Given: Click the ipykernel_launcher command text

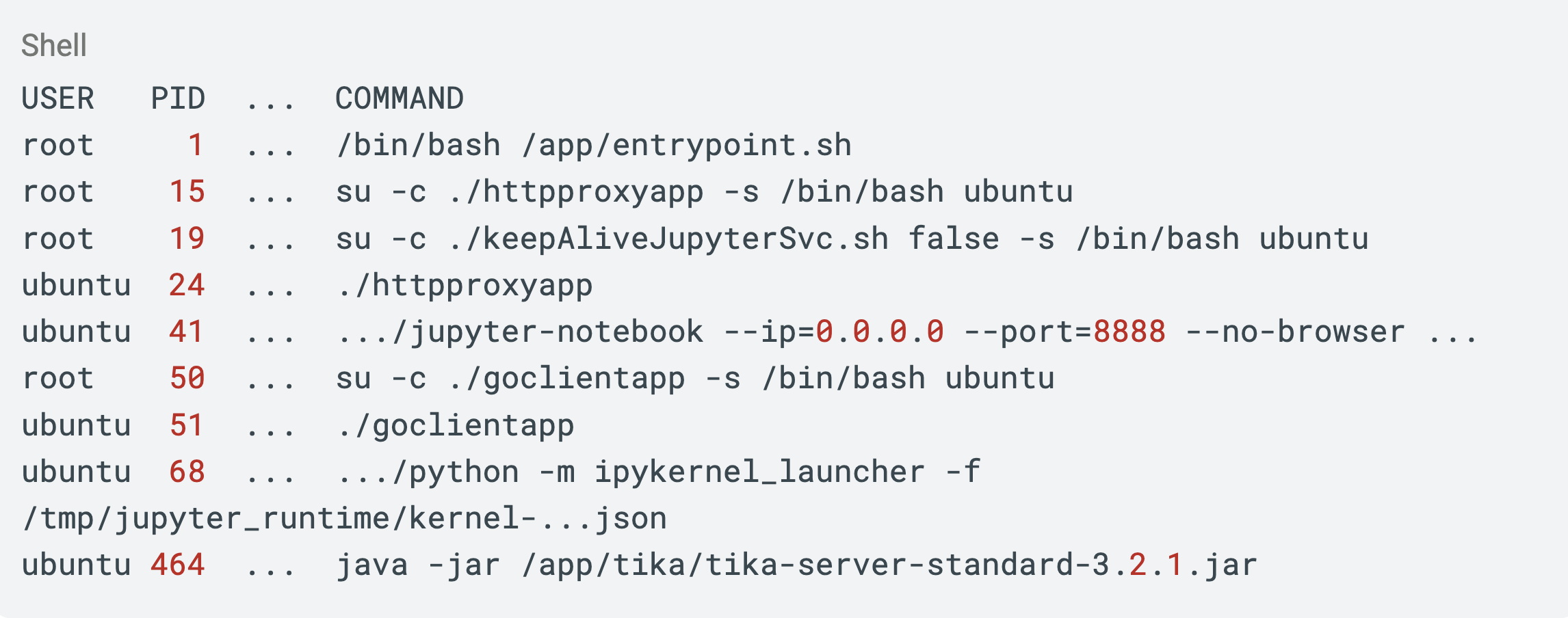Looking at the screenshot, I should [759, 472].
